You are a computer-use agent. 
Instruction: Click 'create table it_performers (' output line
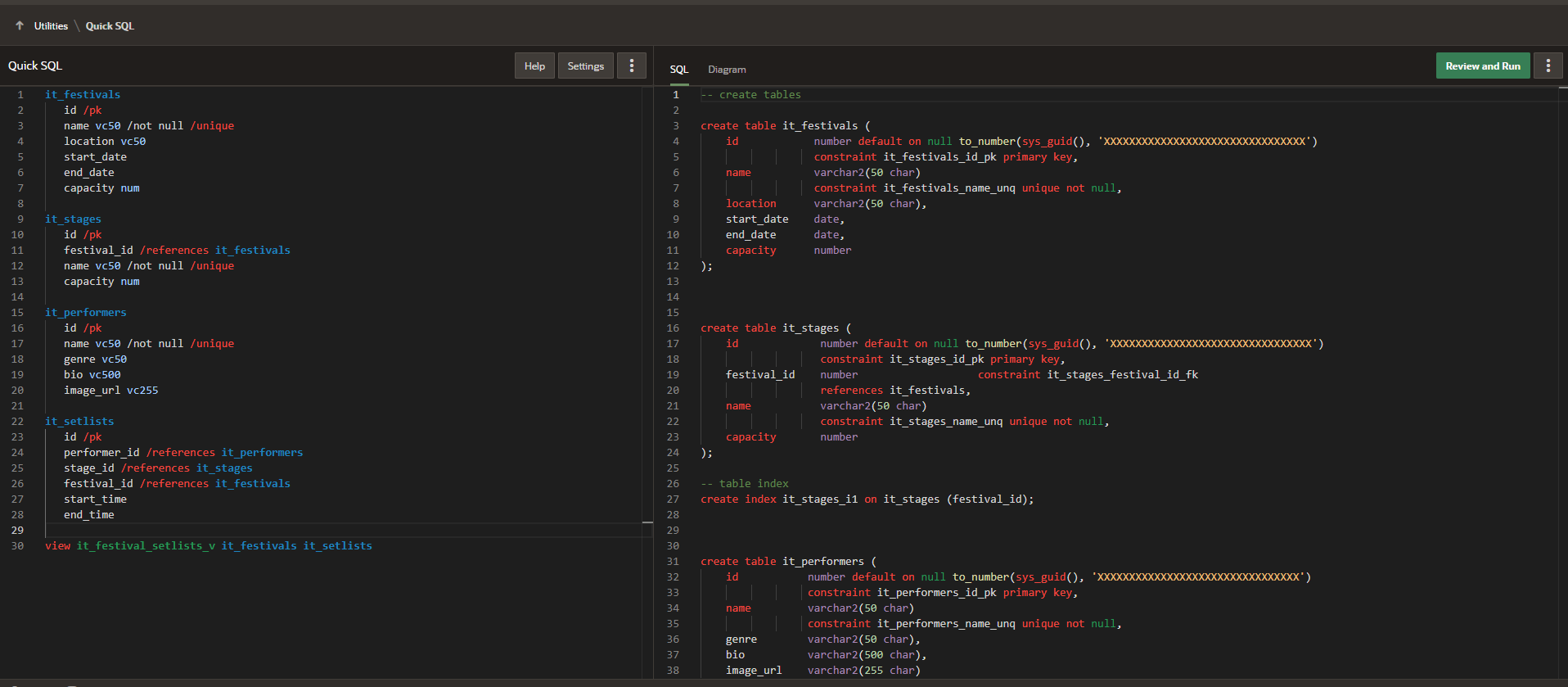(x=788, y=562)
